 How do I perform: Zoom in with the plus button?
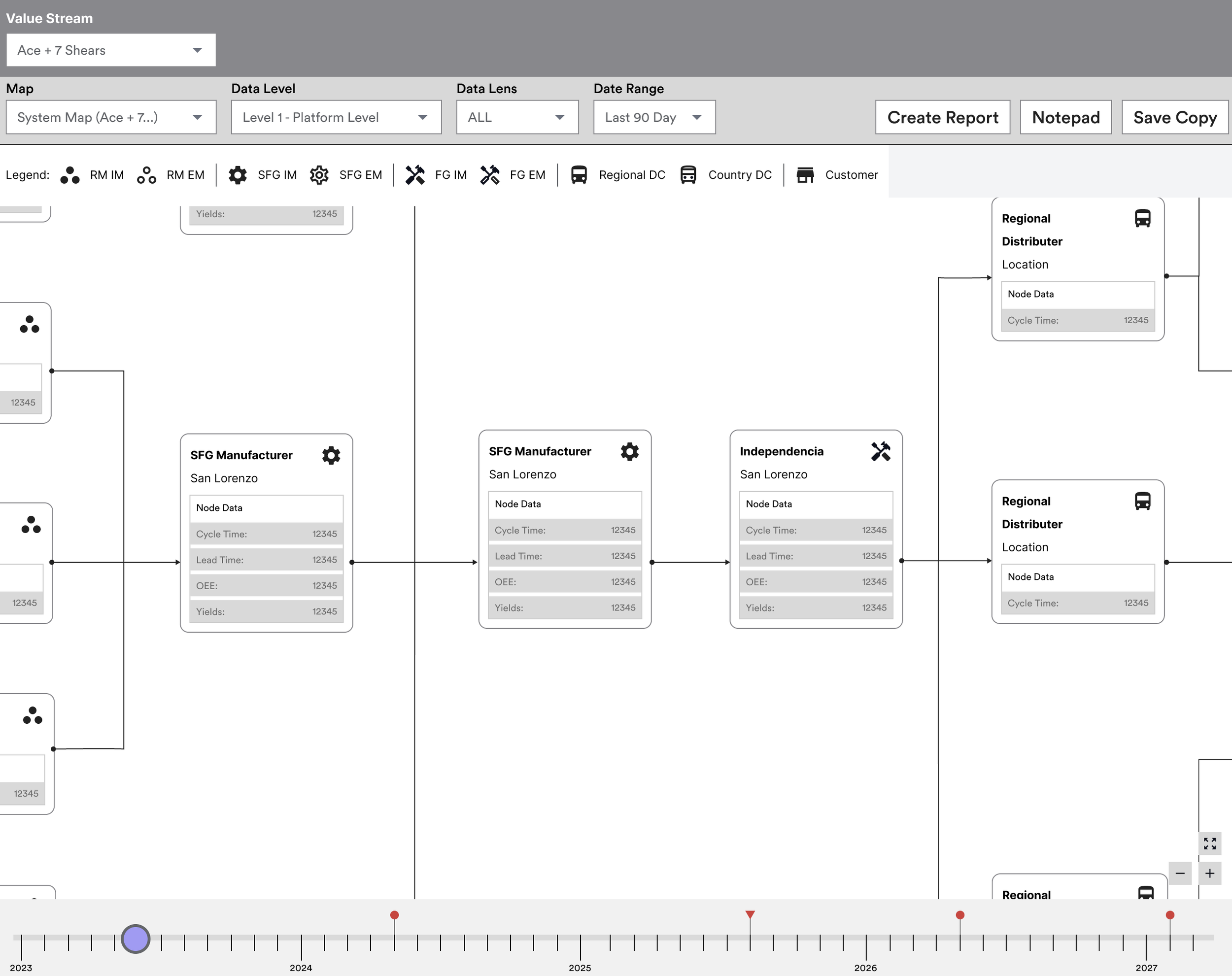point(1210,873)
